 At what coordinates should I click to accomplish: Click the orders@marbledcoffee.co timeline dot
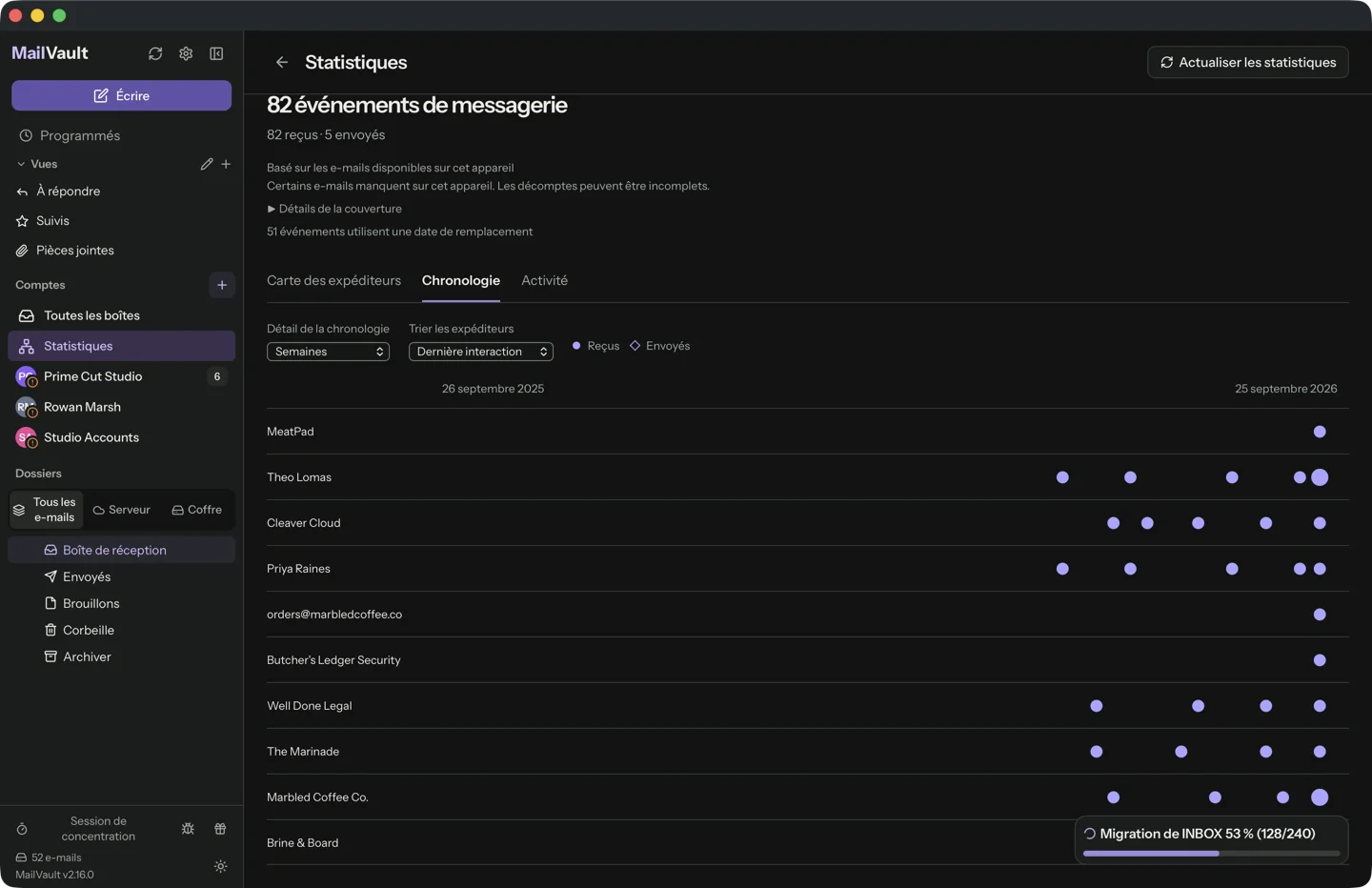1320,615
